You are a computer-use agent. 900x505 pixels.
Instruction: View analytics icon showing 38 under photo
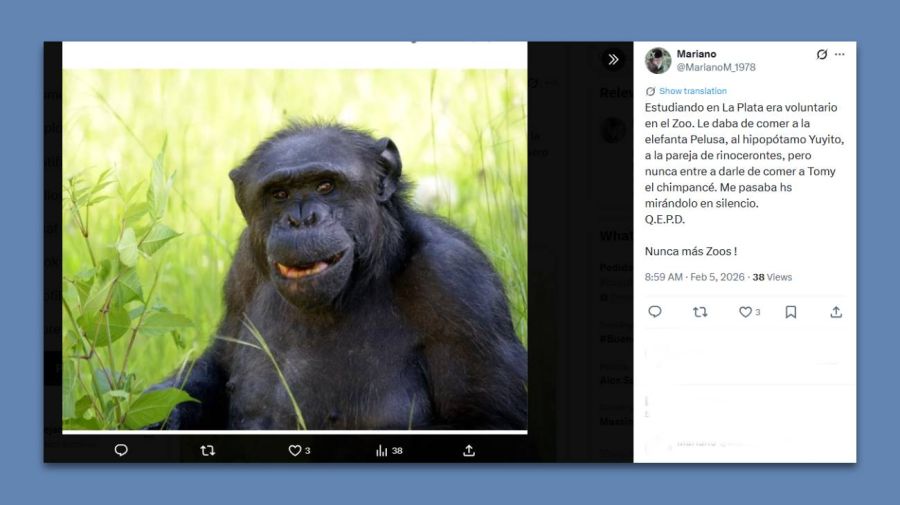[389, 450]
